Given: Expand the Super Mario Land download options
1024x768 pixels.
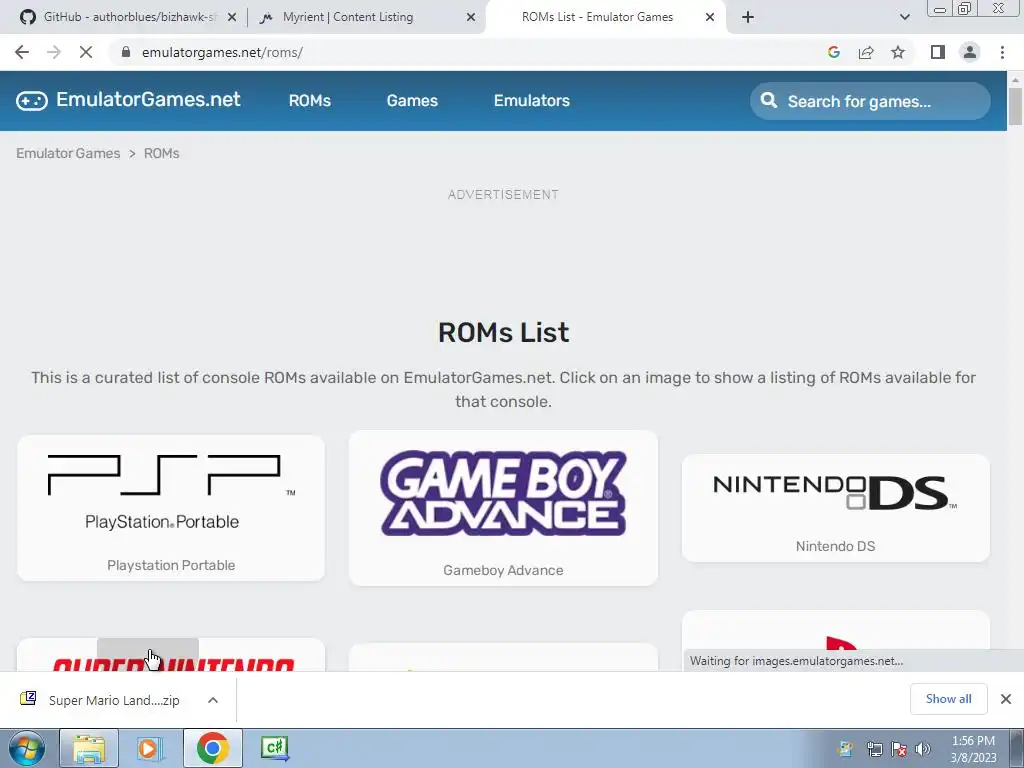Looking at the screenshot, I should click(x=213, y=700).
